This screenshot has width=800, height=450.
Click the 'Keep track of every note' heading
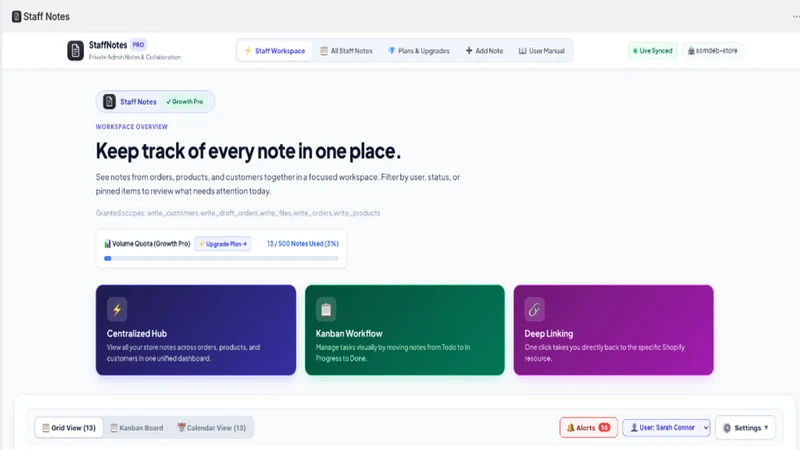coord(248,151)
